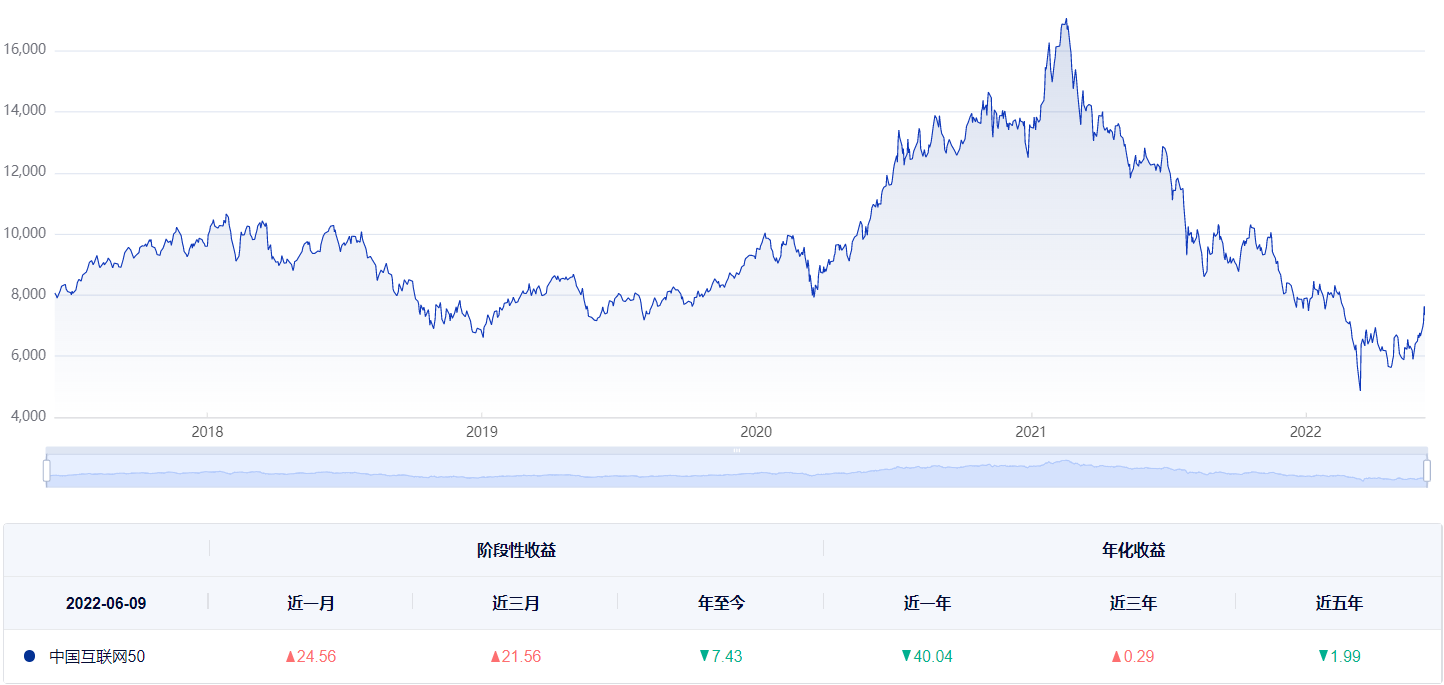
Task: Select the 近一月 column header
Action: tap(311, 603)
